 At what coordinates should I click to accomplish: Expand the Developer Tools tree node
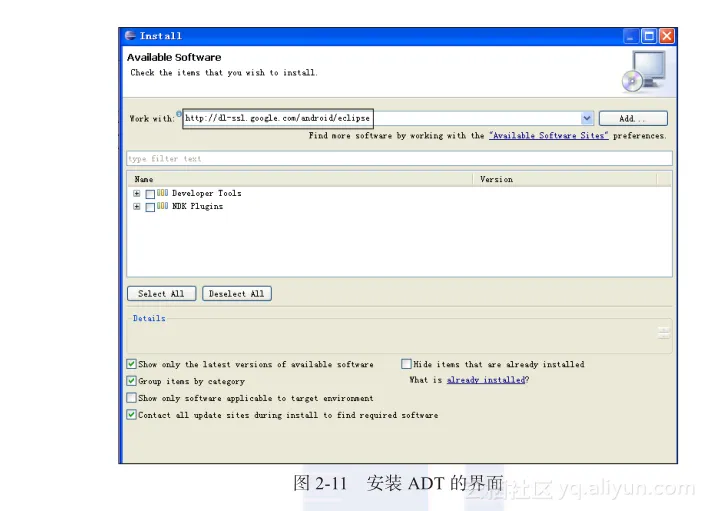click(x=136, y=194)
